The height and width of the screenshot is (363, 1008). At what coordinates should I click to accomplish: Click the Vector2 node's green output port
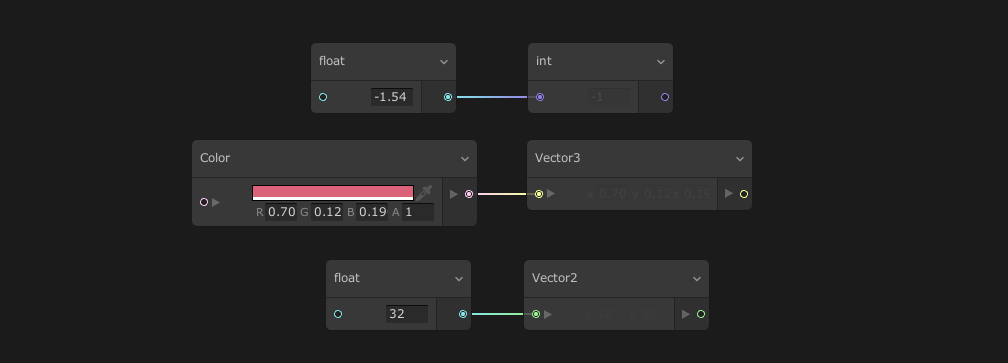coord(701,314)
